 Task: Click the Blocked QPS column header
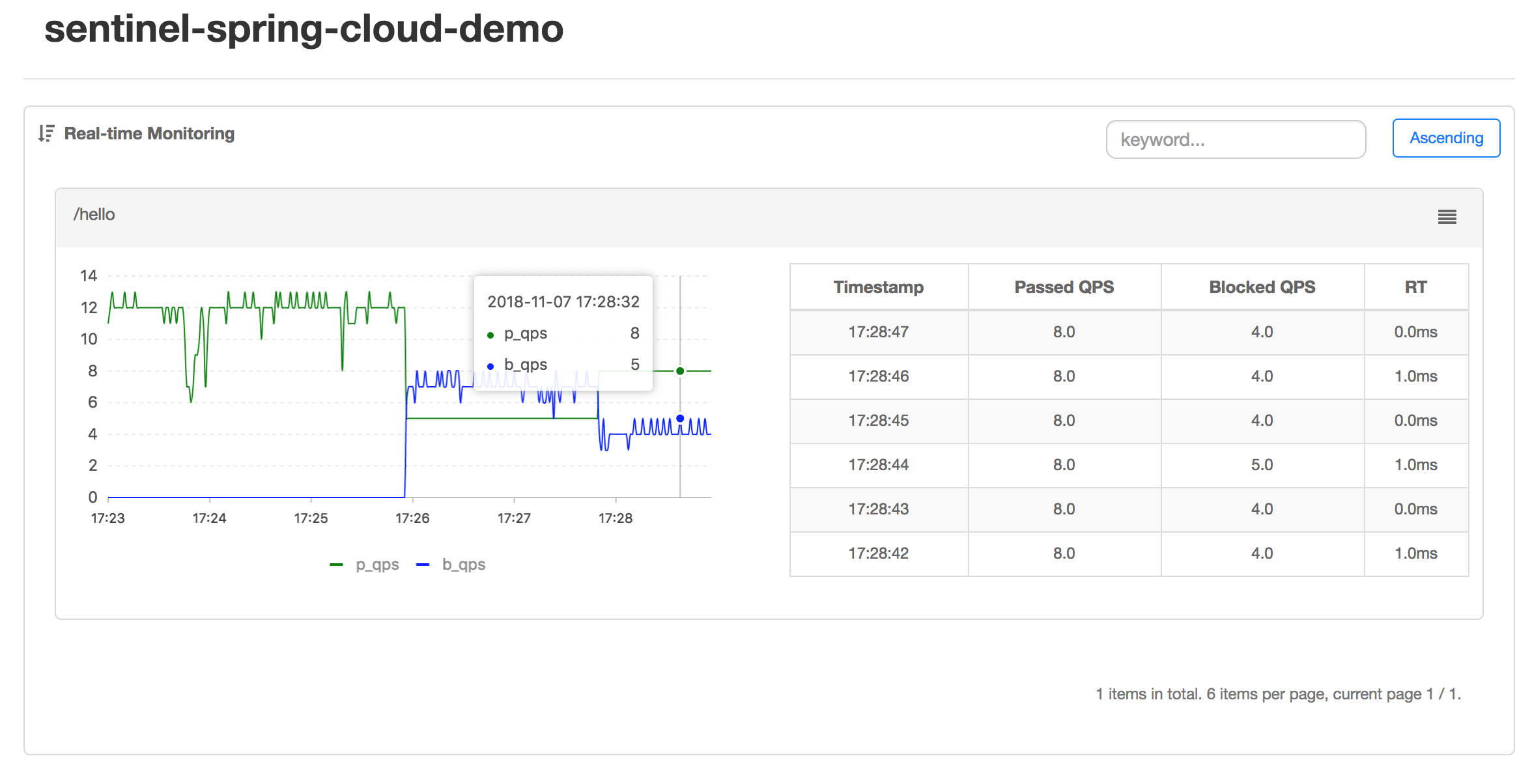coord(1262,287)
